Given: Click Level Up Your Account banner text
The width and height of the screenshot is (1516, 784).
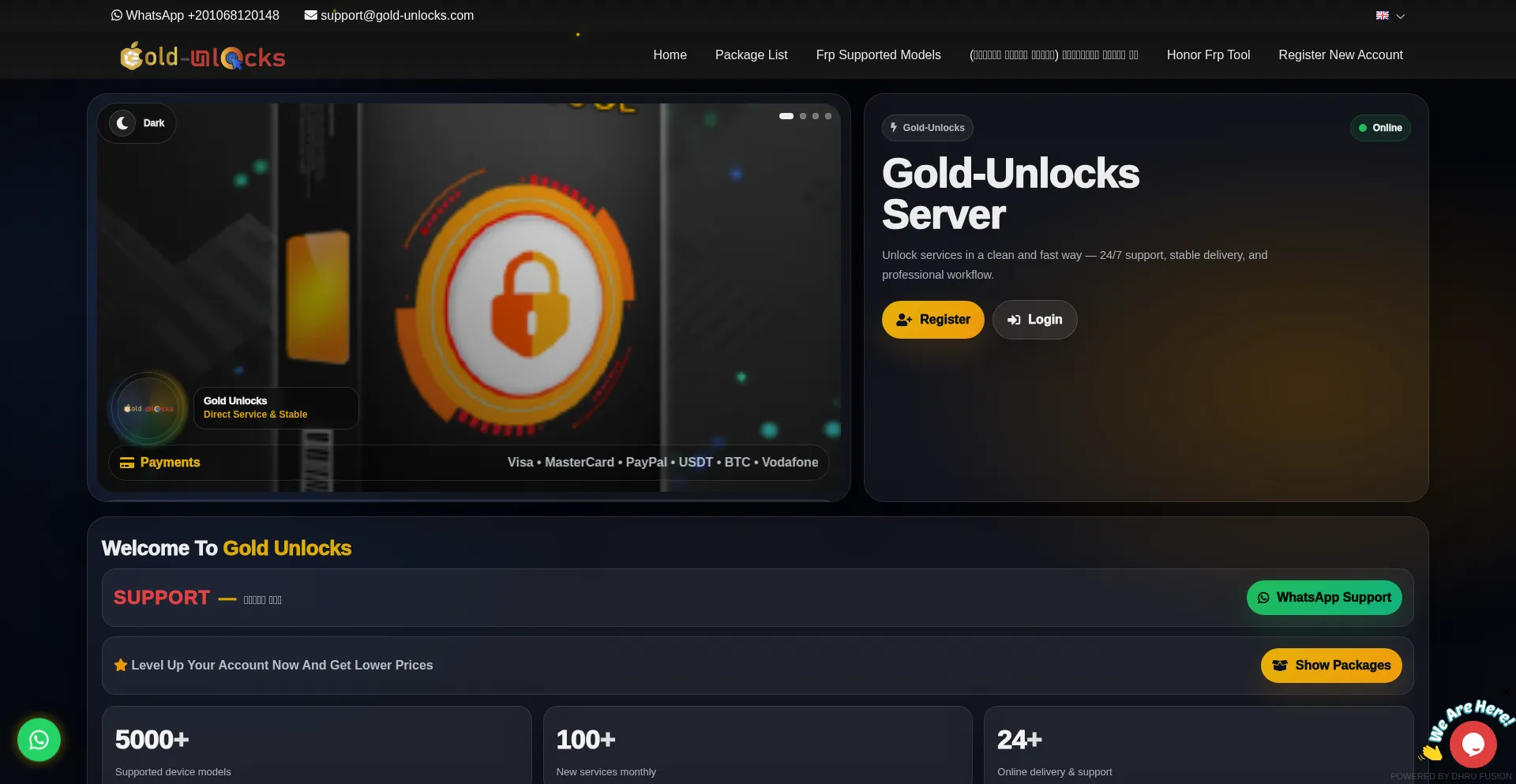Looking at the screenshot, I should click(282, 666).
